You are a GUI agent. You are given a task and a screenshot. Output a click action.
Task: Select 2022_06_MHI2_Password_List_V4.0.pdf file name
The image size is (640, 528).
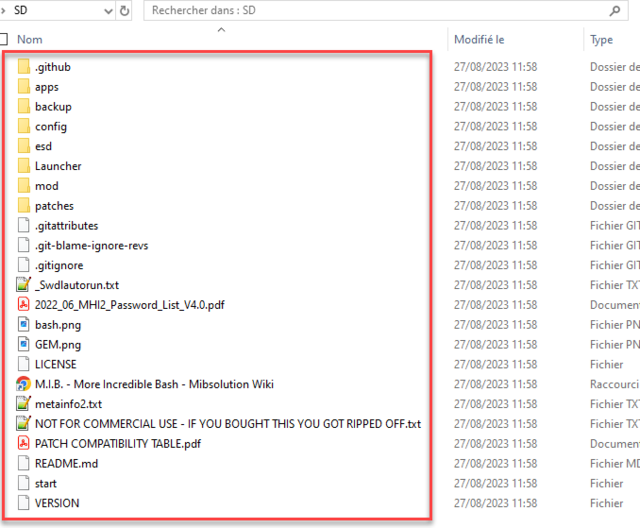(130, 305)
